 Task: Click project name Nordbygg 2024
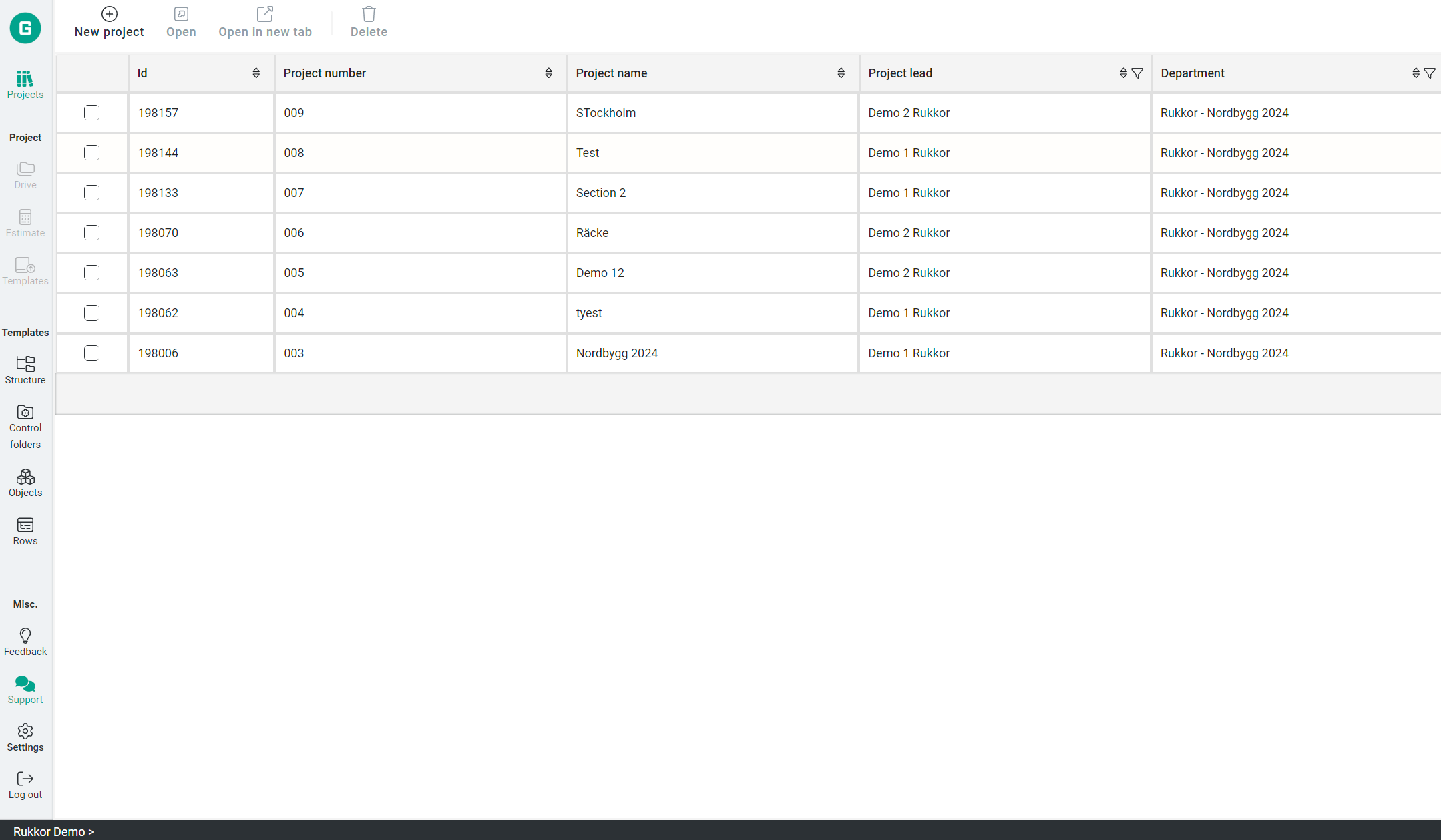tap(617, 353)
